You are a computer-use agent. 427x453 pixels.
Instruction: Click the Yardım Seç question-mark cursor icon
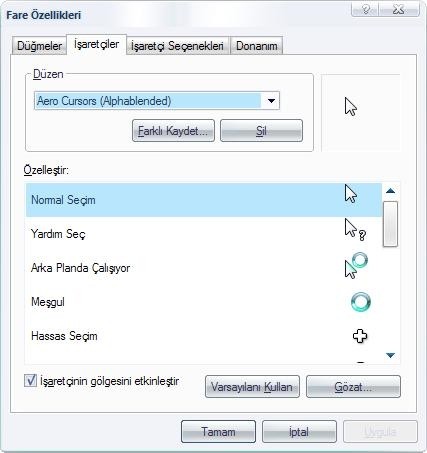(x=355, y=230)
